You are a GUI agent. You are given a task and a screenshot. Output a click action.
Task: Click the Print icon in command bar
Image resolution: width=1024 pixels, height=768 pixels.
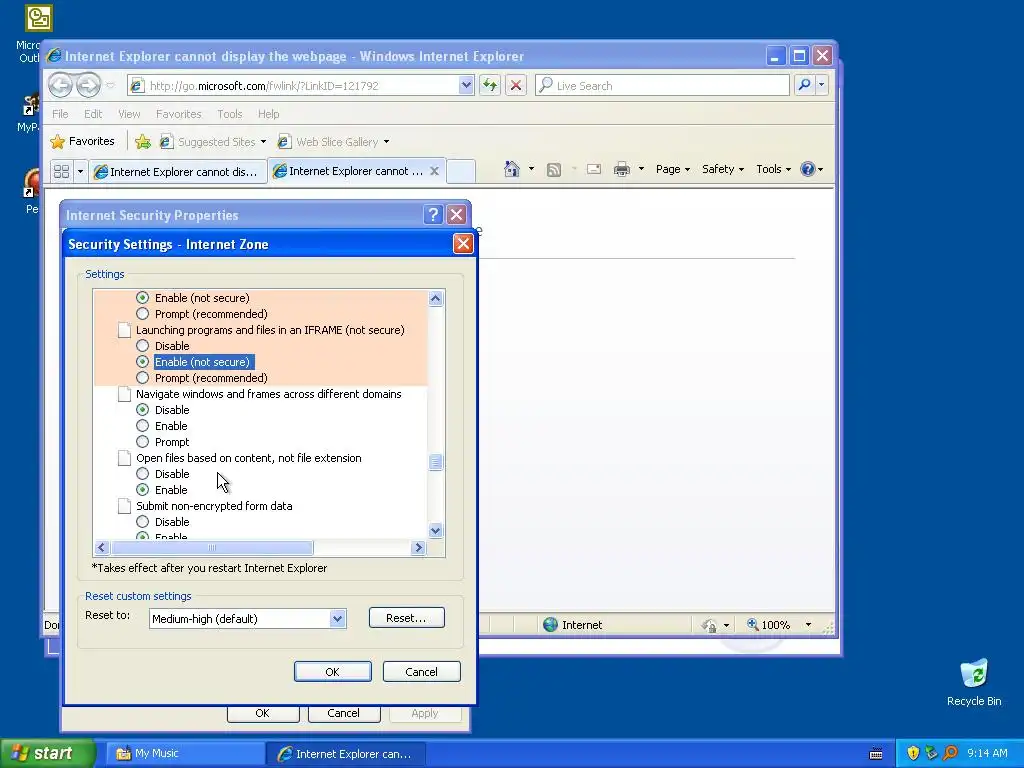click(x=622, y=169)
